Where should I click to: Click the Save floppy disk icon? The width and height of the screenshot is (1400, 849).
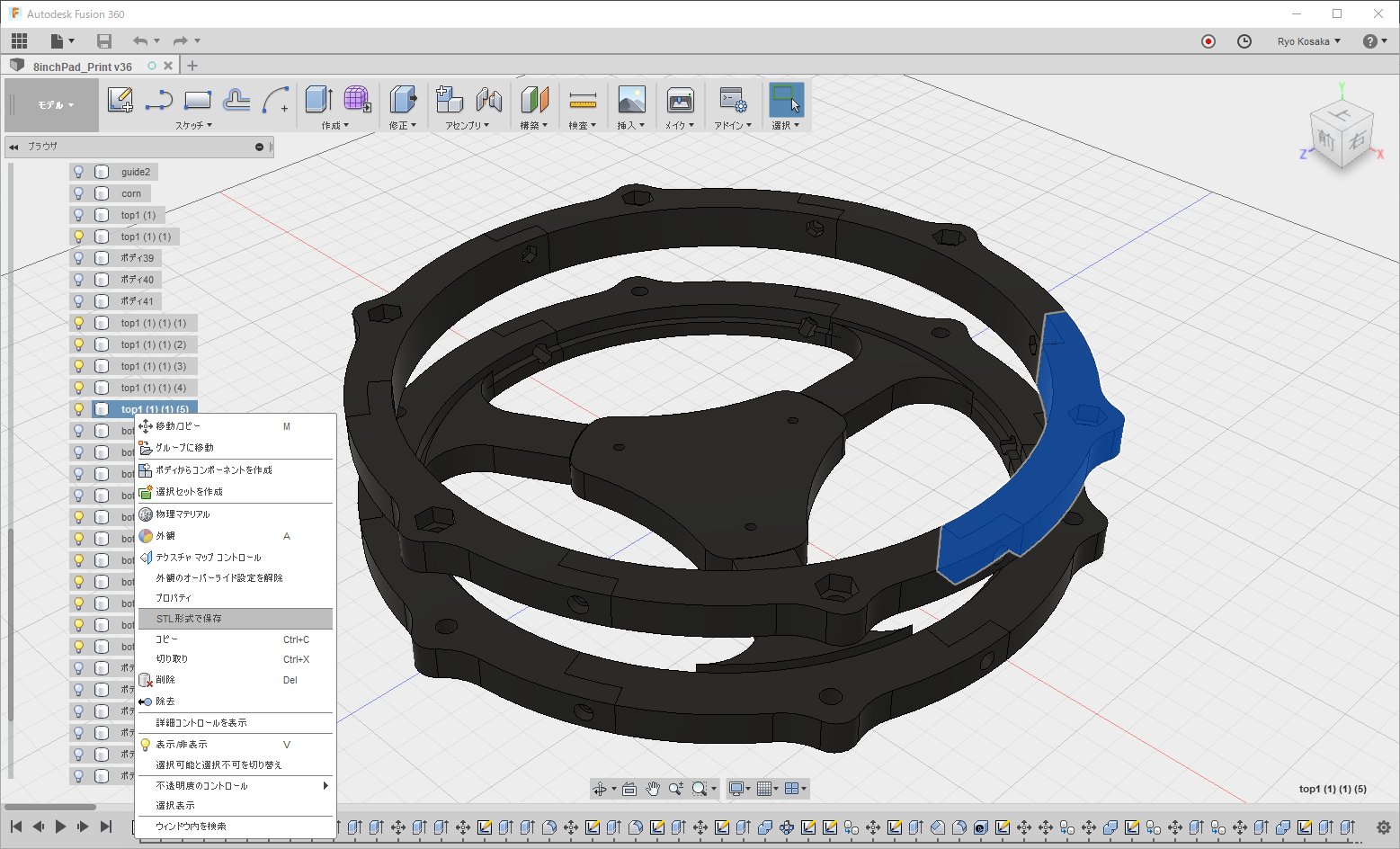click(104, 41)
